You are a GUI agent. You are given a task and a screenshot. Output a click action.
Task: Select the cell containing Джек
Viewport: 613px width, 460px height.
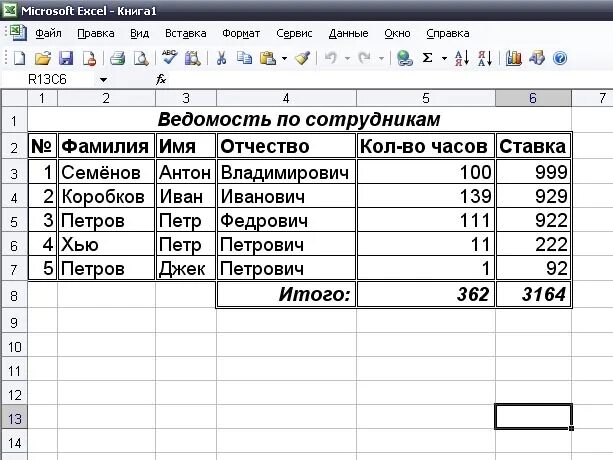point(186,268)
